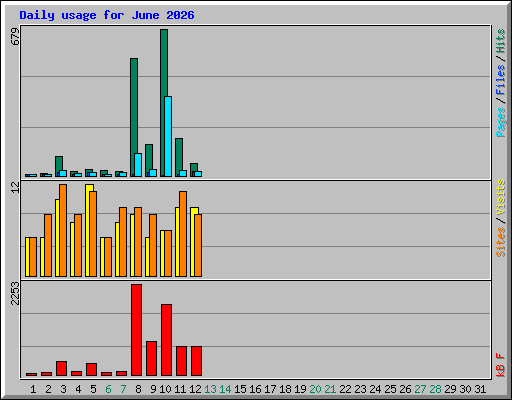Click the red KB bar for day 8
Screen dimensions: 512x400
pyautogui.click(x=137, y=330)
